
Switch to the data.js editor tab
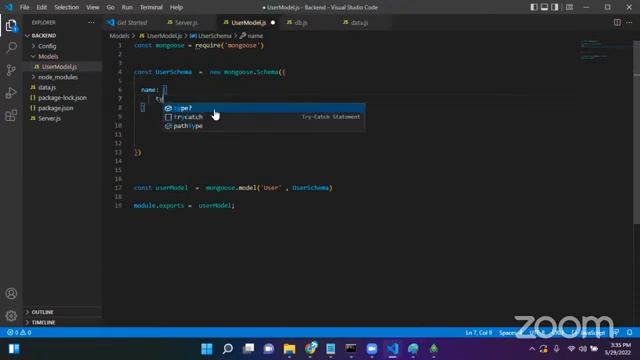tap(359, 22)
